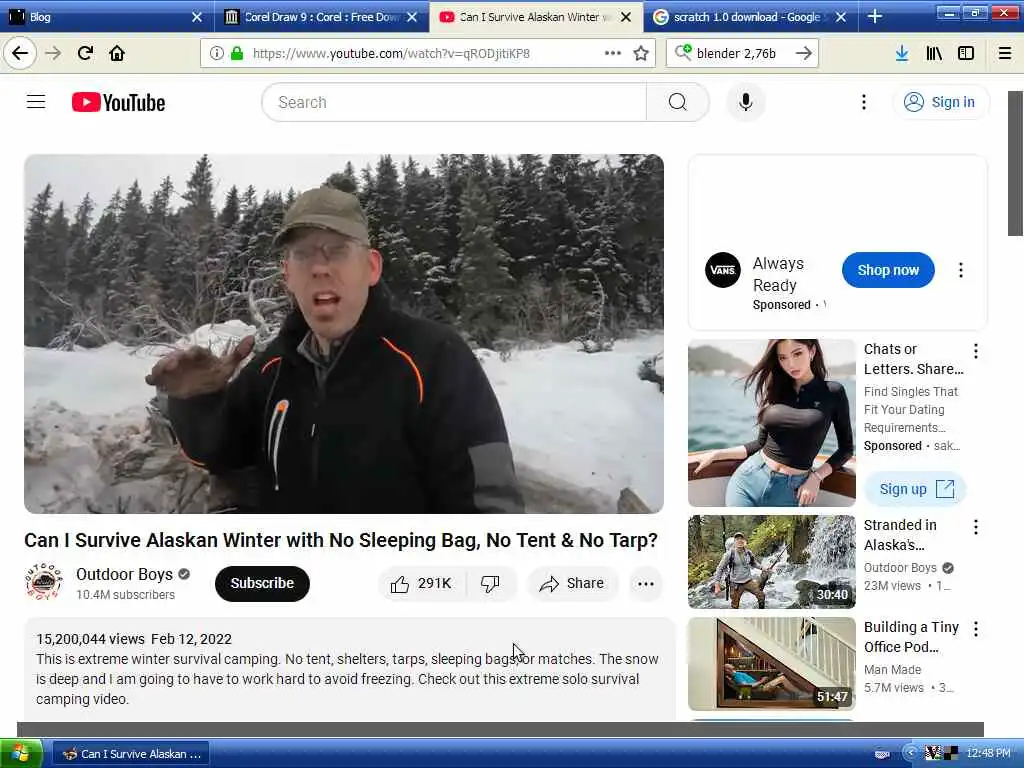This screenshot has width=1024, height=768.
Task: Click the taskbar clock 12:48 PM
Action: point(988,753)
